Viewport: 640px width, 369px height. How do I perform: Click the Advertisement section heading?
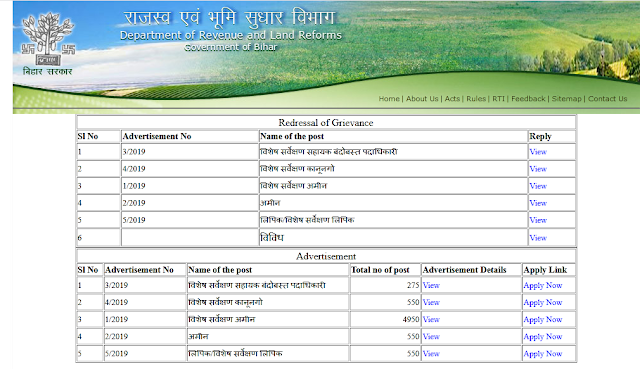(326, 257)
